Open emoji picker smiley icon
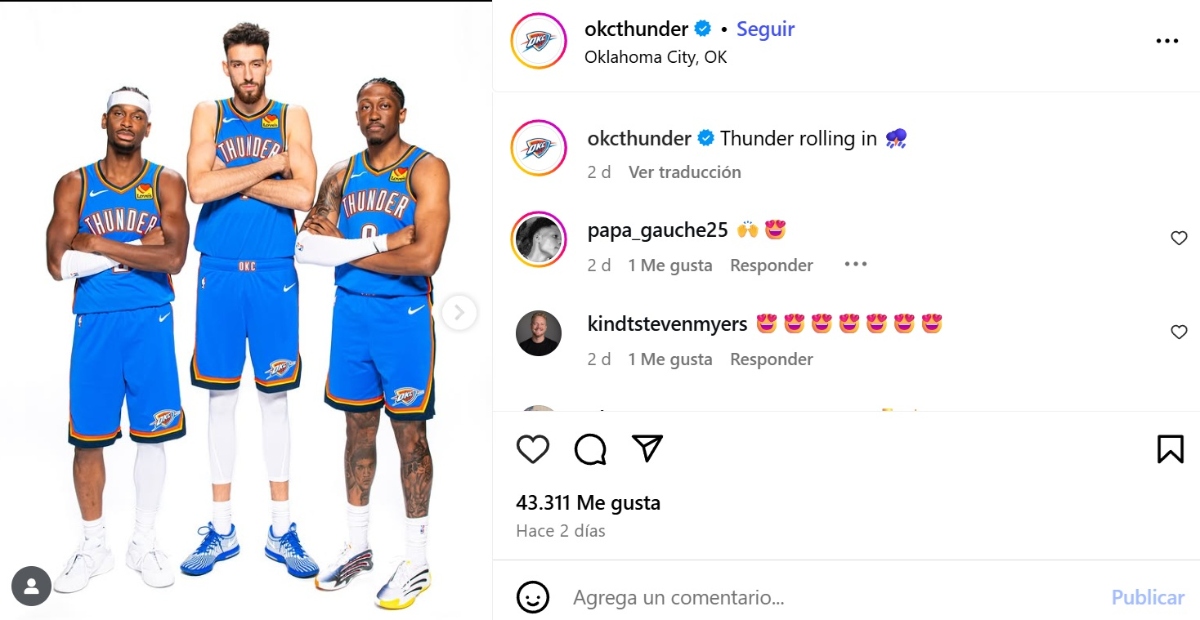 [x=533, y=597]
